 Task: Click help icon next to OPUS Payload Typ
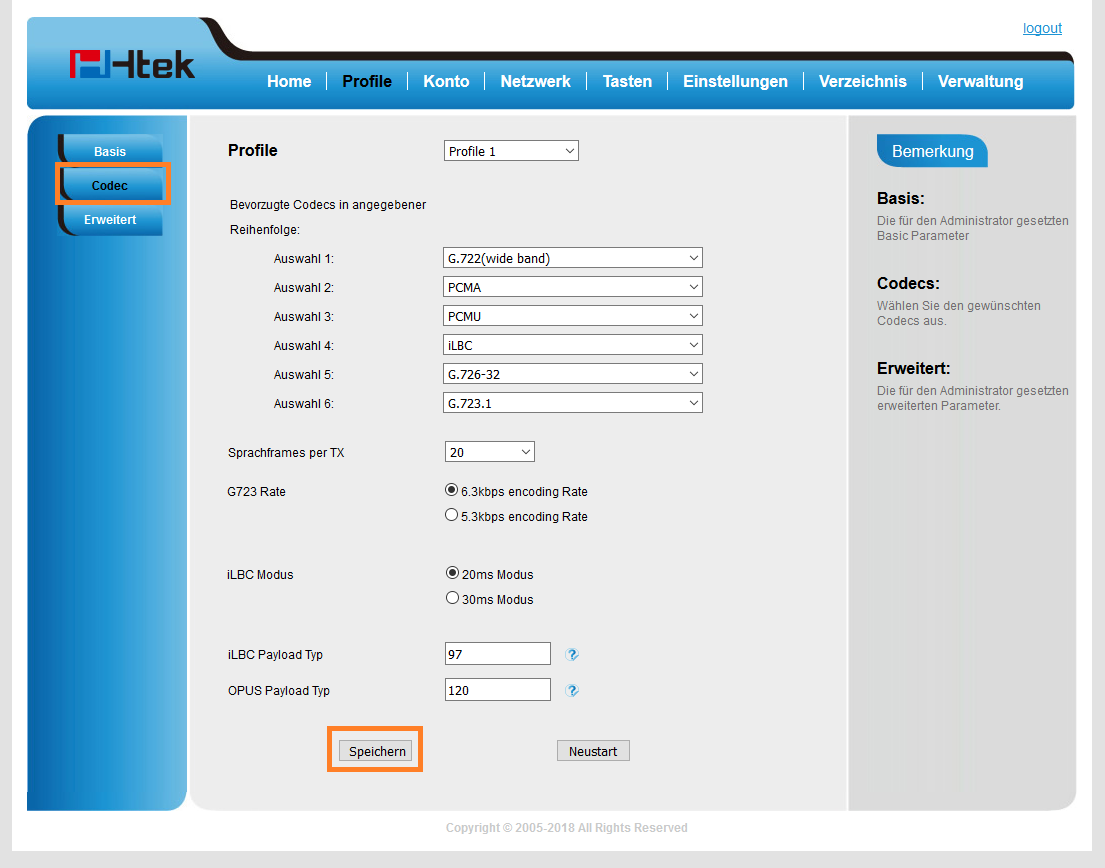pyautogui.click(x=572, y=691)
